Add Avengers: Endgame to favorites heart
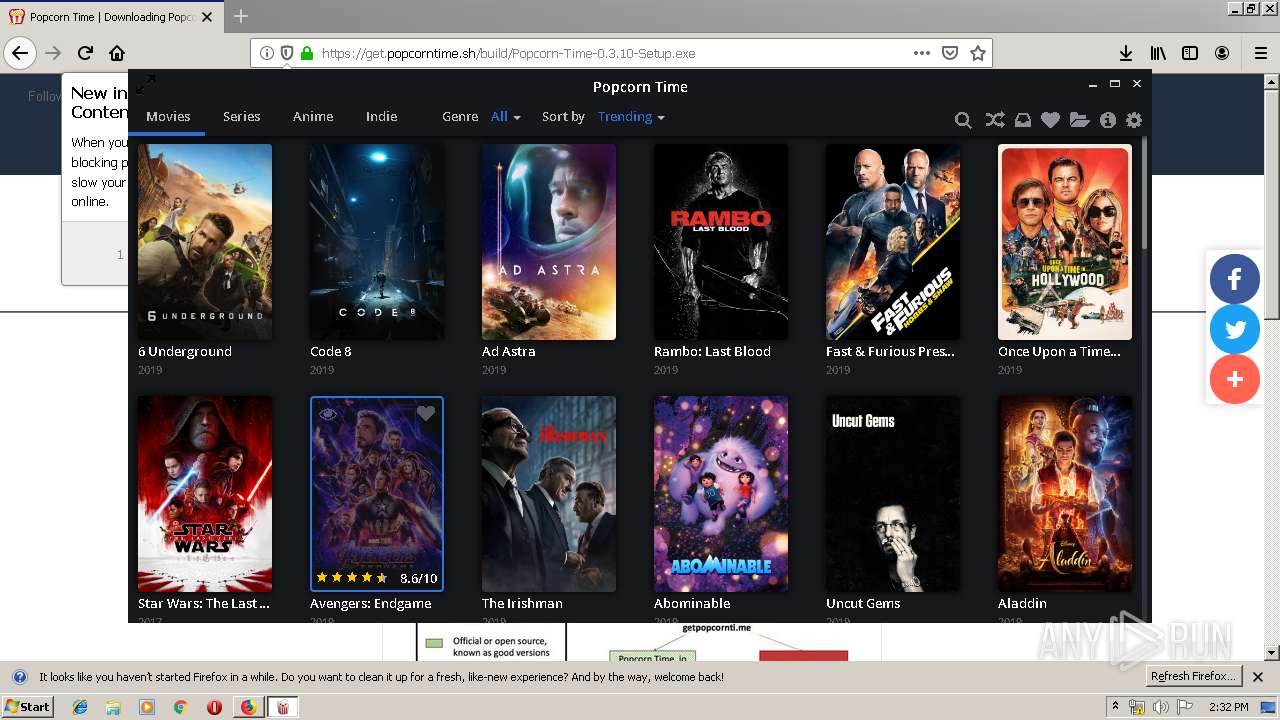The height and width of the screenshot is (720, 1280). [426, 413]
